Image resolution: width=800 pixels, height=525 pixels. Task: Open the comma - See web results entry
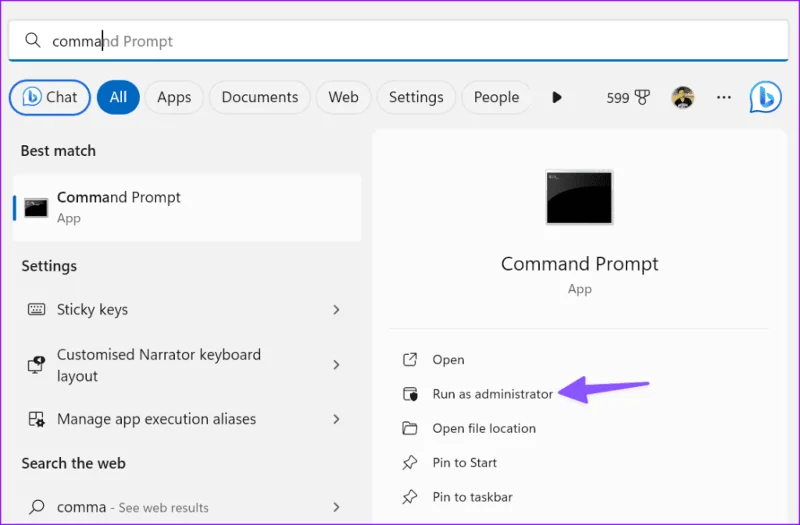click(133, 507)
